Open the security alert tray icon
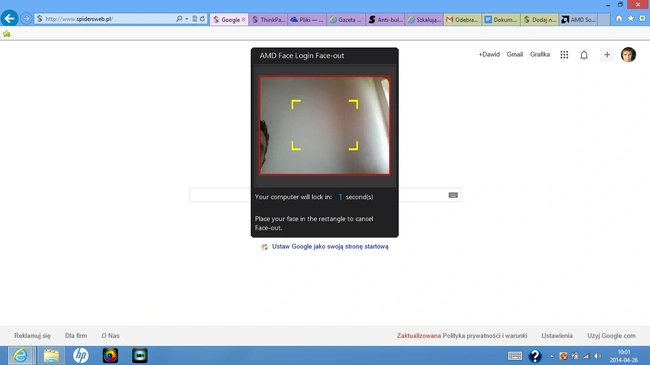This screenshot has width=650, height=365. click(x=563, y=356)
